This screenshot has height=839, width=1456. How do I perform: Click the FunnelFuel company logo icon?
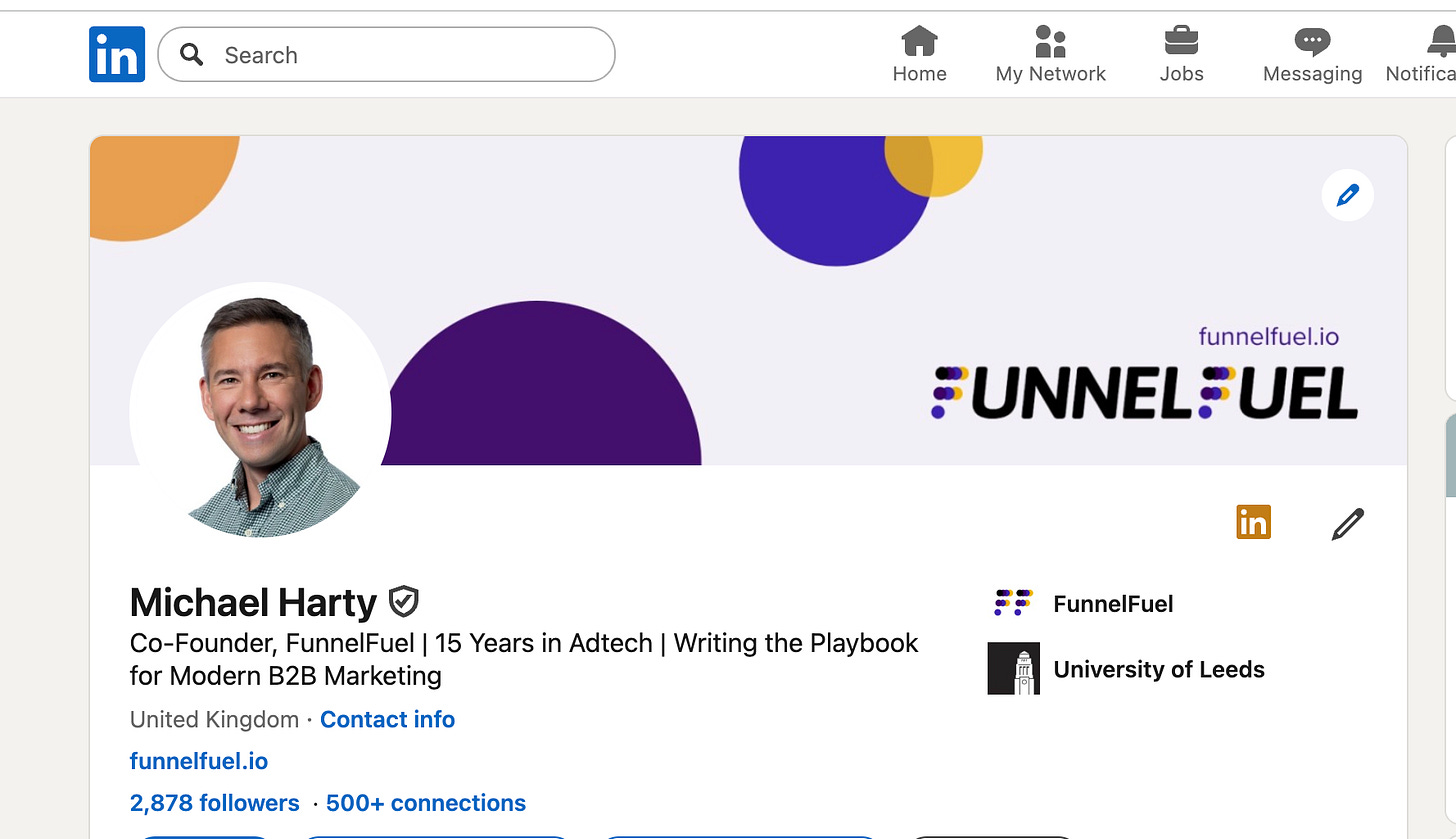[1013, 602]
